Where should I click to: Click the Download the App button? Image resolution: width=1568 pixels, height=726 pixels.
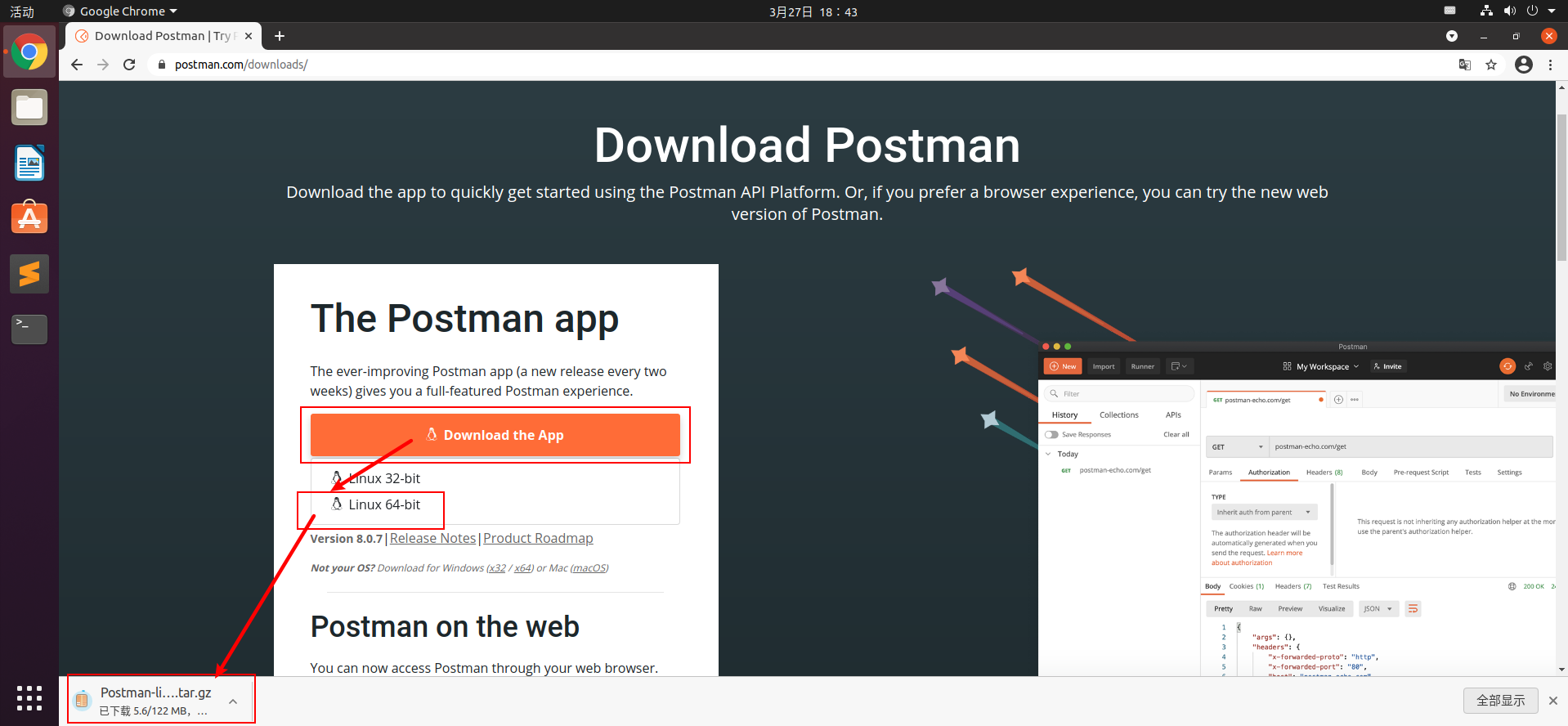pyautogui.click(x=495, y=435)
